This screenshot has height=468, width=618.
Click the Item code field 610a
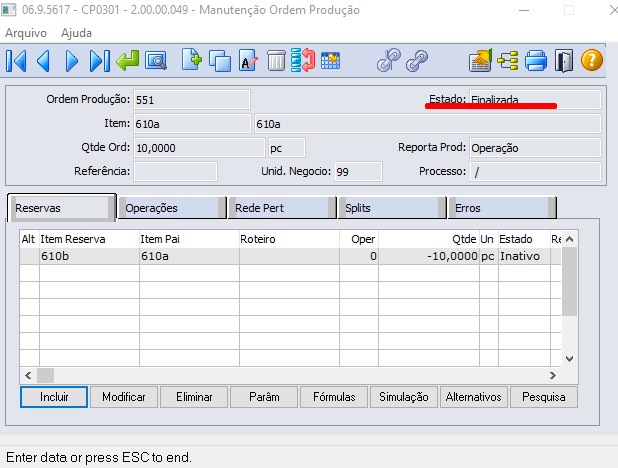click(x=192, y=124)
